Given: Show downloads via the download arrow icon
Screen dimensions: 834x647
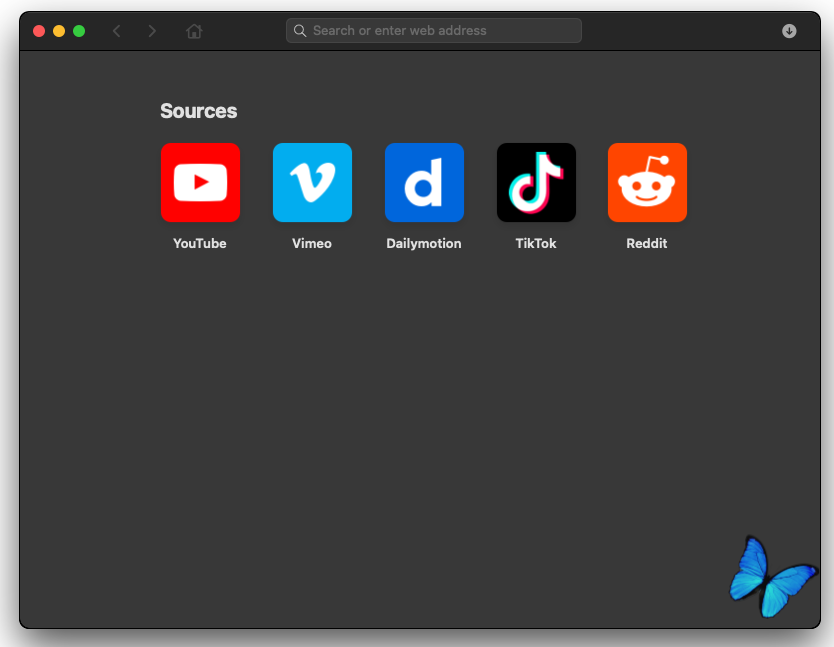Looking at the screenshot, I should click(789, 31).
